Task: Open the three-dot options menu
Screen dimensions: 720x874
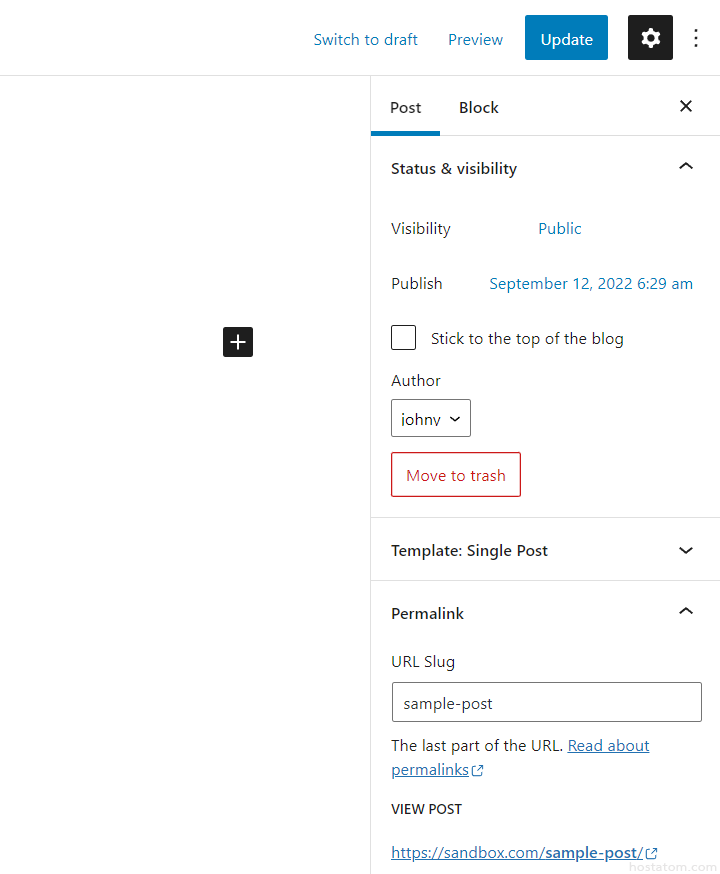Action: point(696,38)
